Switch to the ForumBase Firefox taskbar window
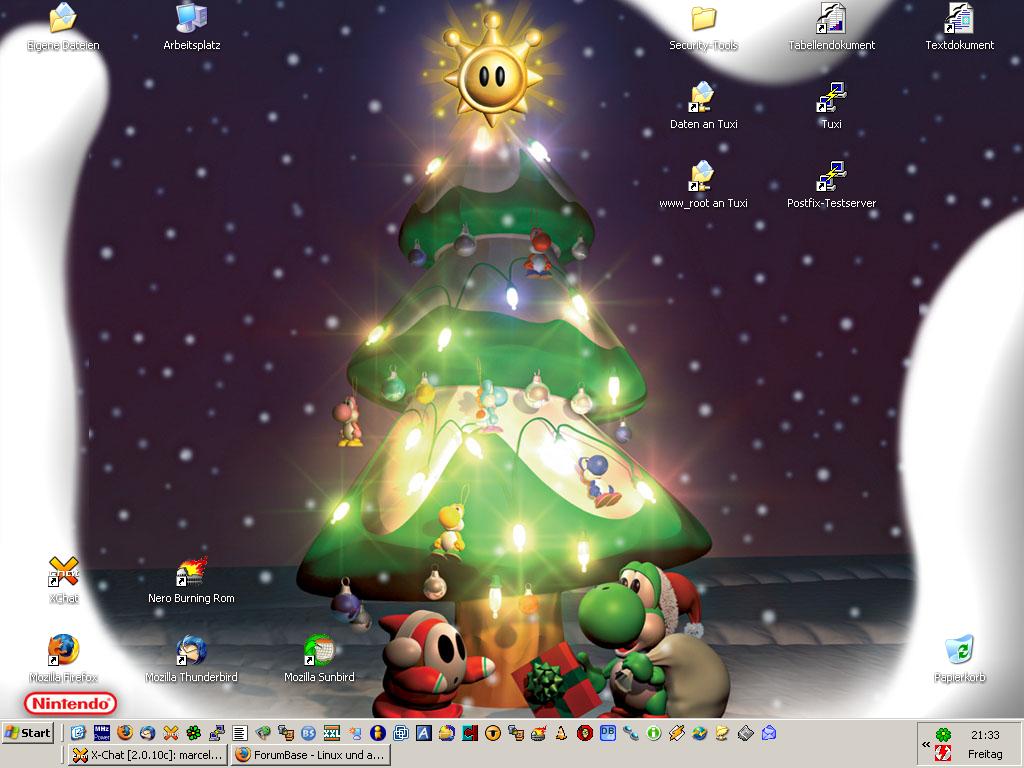 (x=311, y=755)
